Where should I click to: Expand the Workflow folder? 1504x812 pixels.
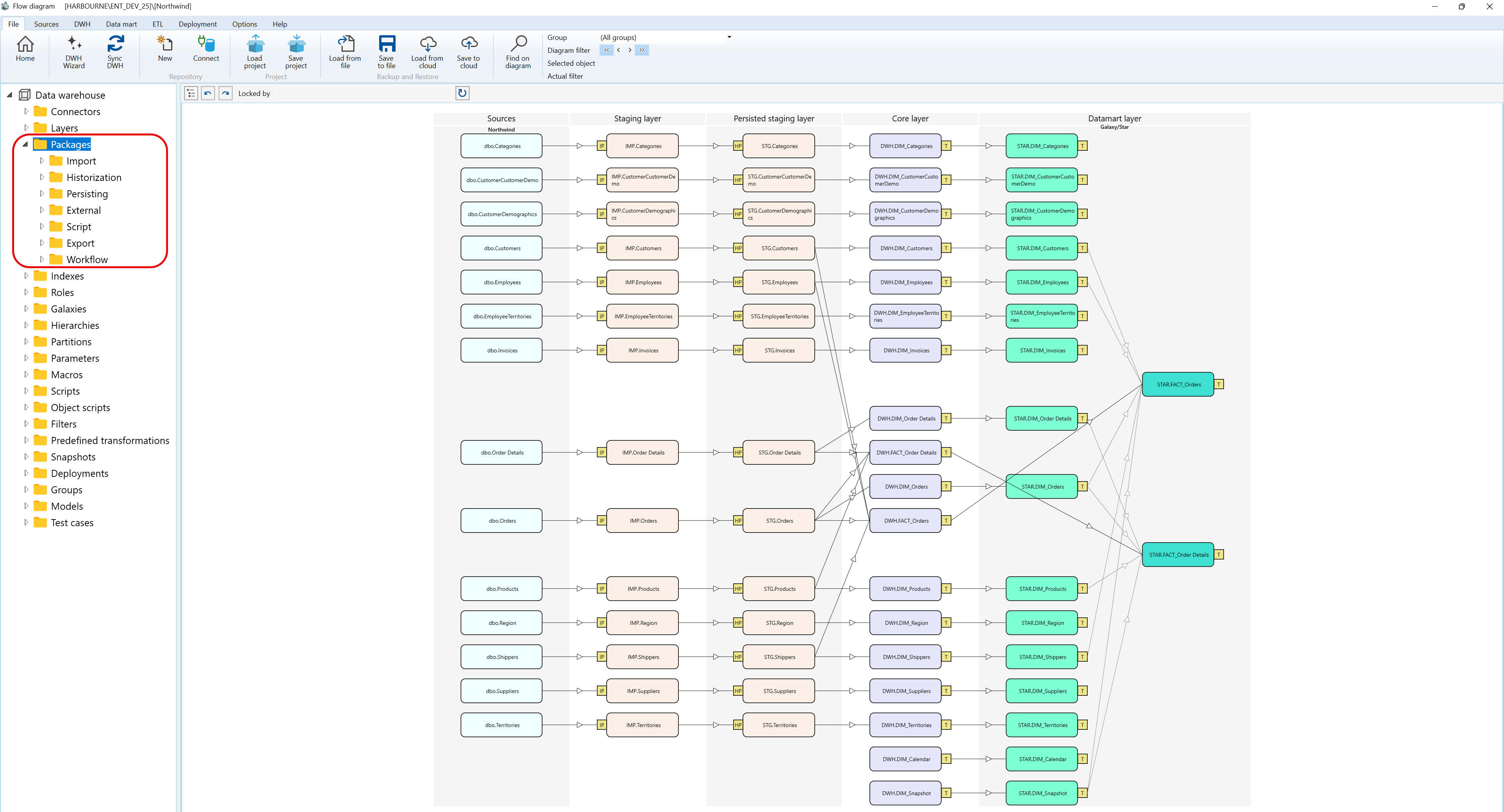coord(42,259)
